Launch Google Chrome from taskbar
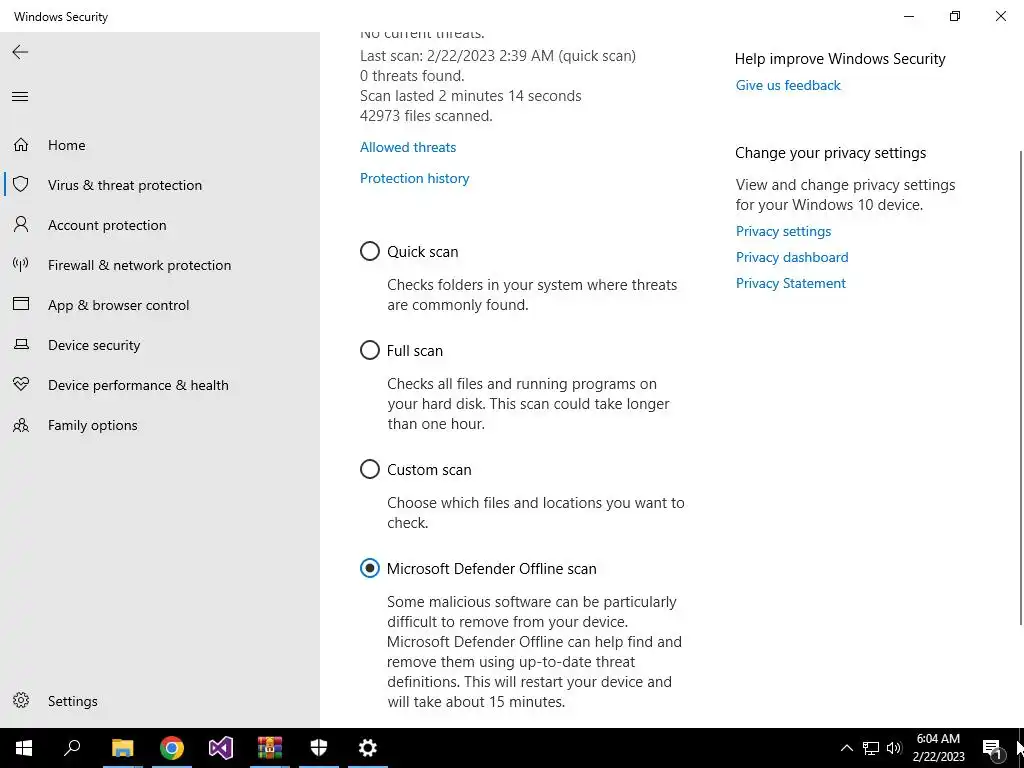This screenshot has width=1024, height=768. [x=172, y=748]
